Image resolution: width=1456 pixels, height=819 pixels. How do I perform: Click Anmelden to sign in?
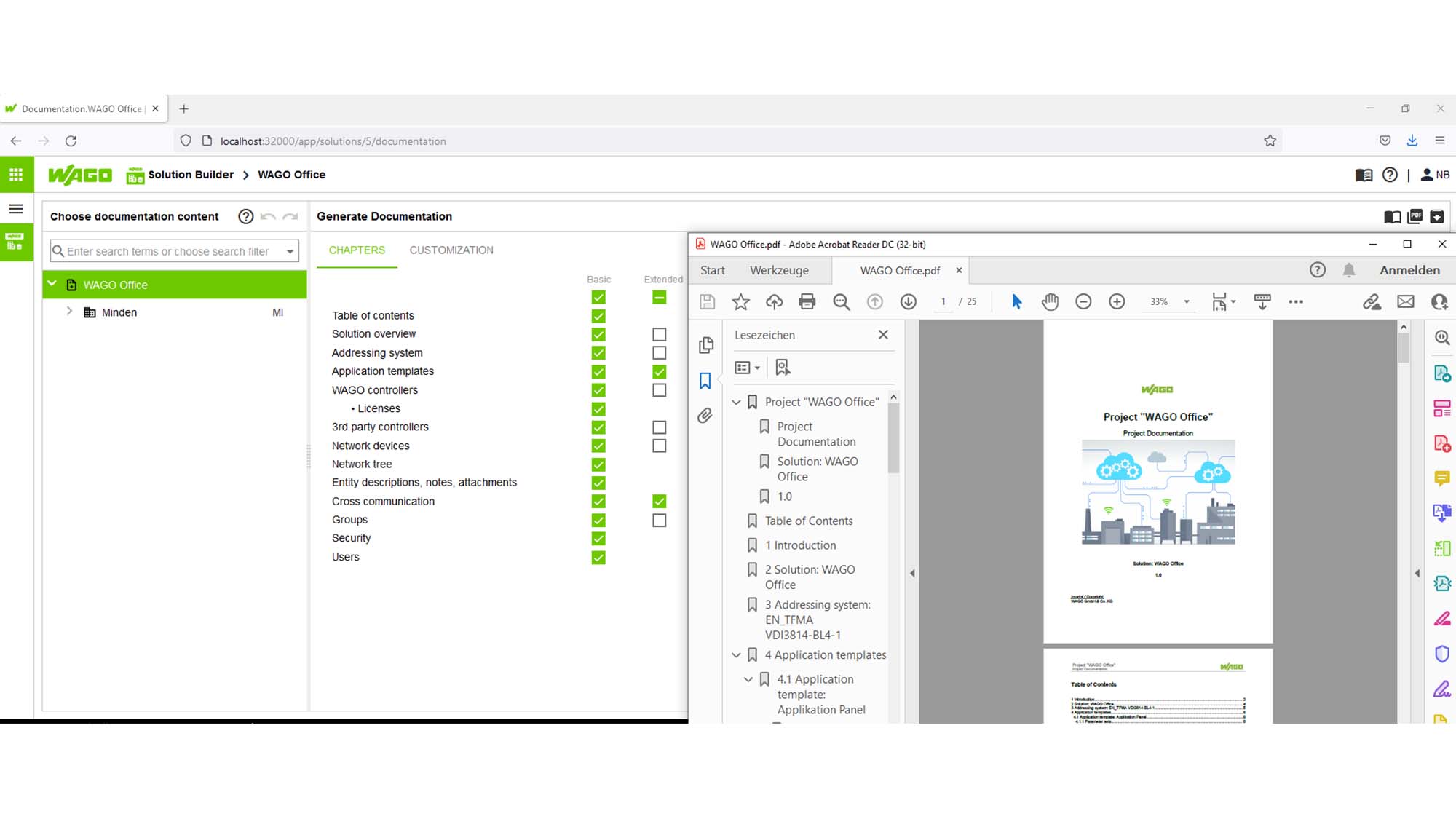[1409, 270]
